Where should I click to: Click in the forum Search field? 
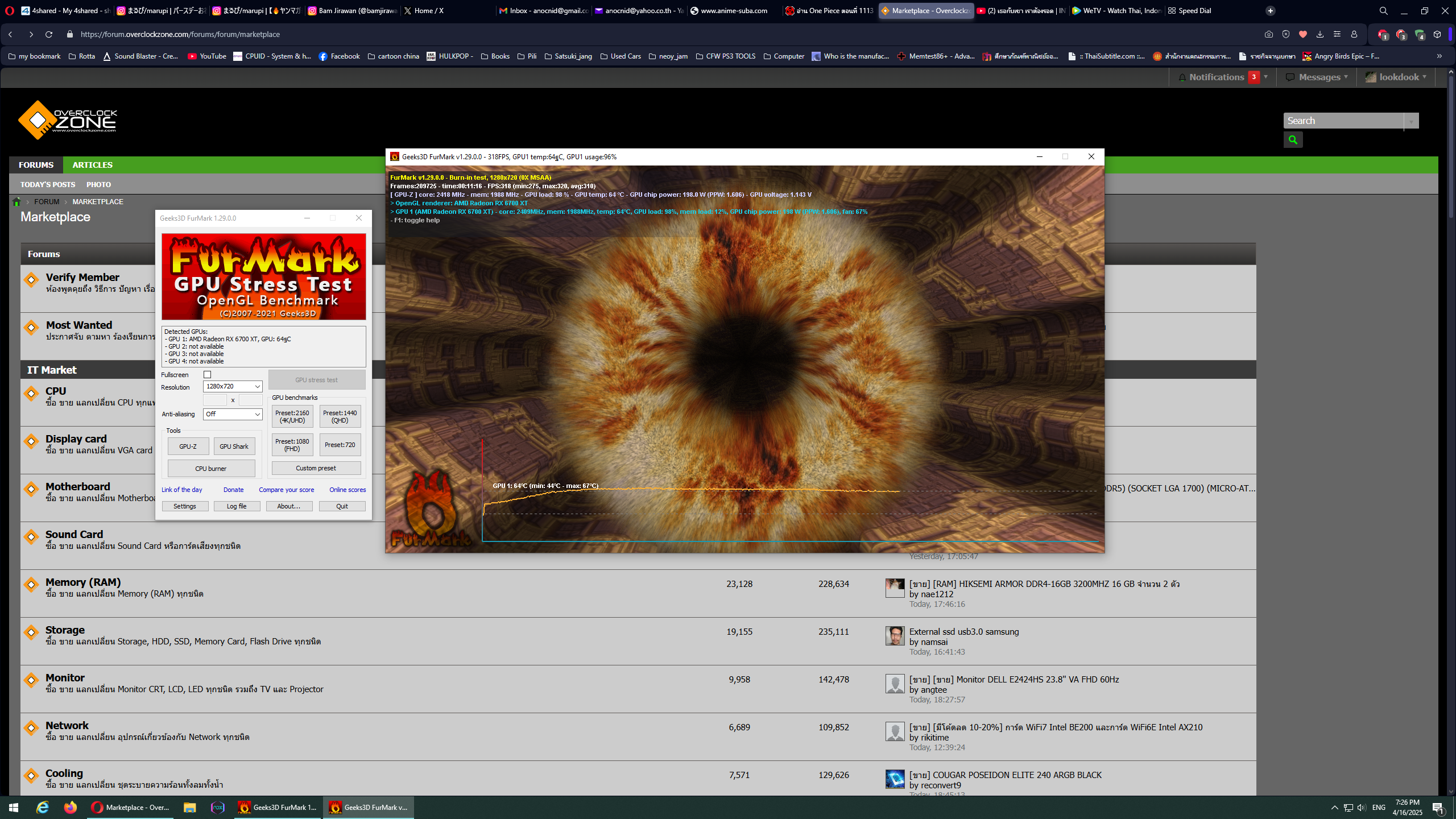pyautogui.click(x=1343, y=121)
